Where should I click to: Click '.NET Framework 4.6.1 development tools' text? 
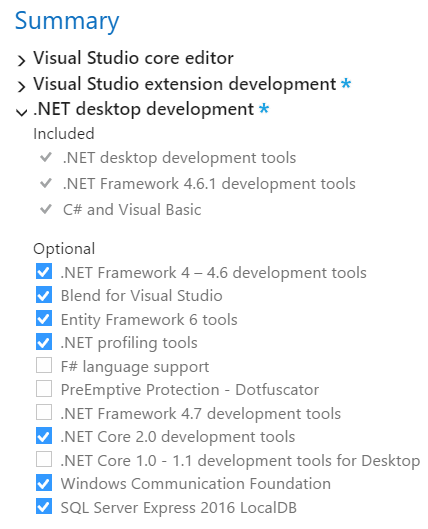(209, 184)
